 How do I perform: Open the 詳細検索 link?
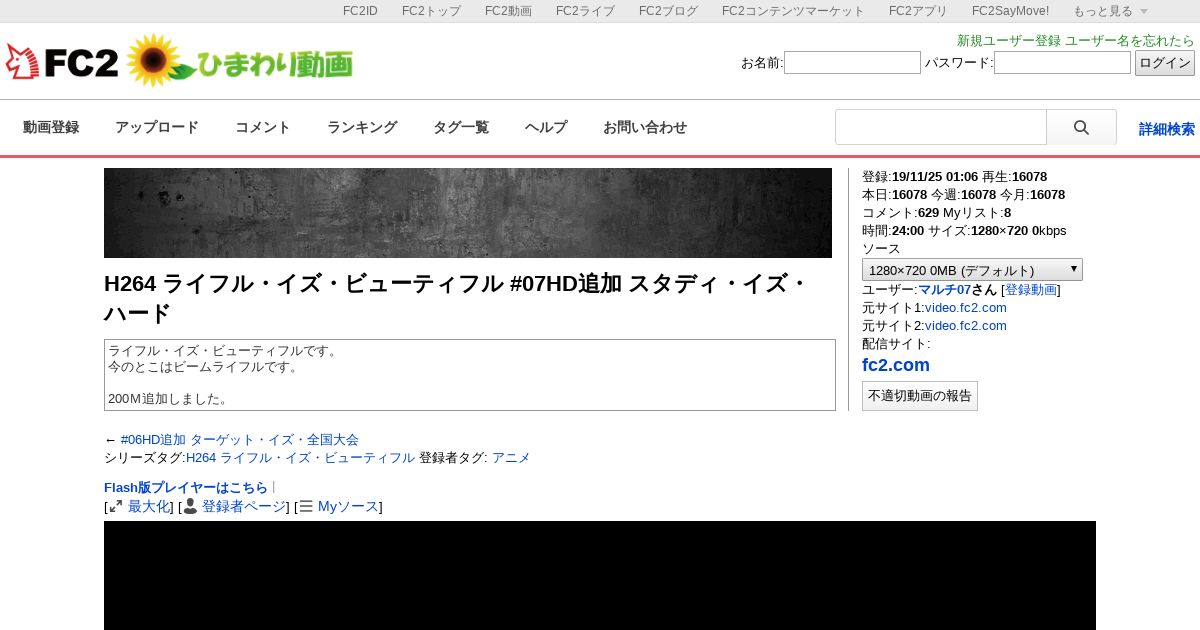point(1167,129)
